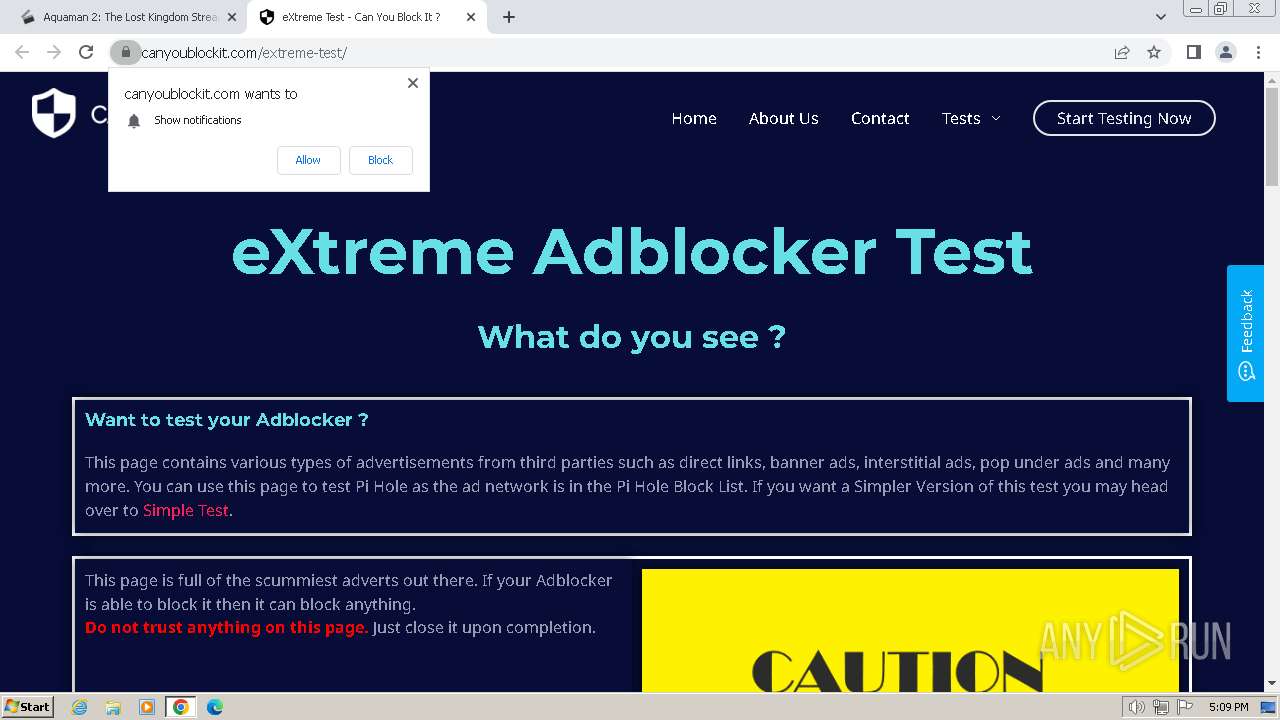Open the Chrome profile avatar
Screen dimensions: 1280x720
(x=1225, y=52)
